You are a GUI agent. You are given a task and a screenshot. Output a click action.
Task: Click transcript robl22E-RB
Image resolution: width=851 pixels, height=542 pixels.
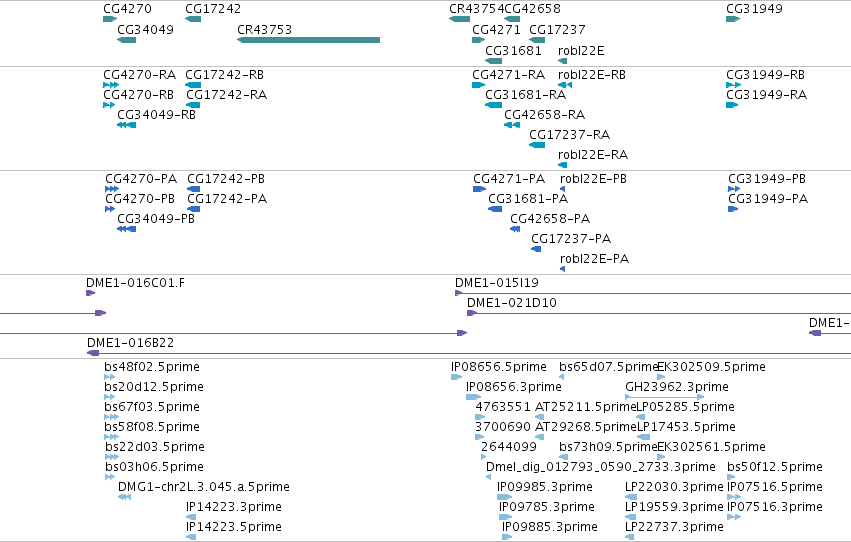coord(592,74)
